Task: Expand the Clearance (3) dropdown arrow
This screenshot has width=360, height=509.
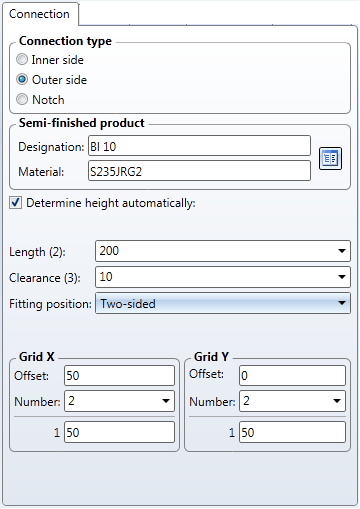Action: 342,277
